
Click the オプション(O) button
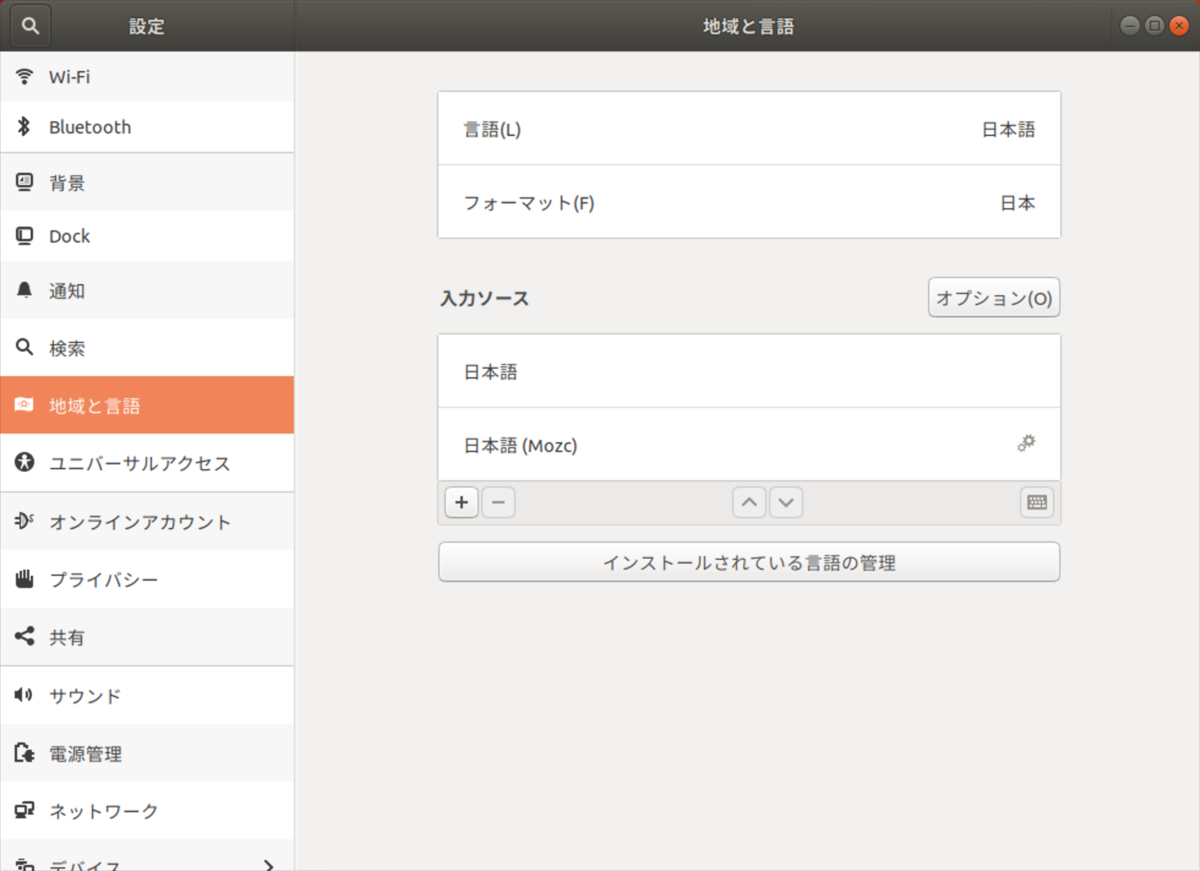tap(993, 297)
